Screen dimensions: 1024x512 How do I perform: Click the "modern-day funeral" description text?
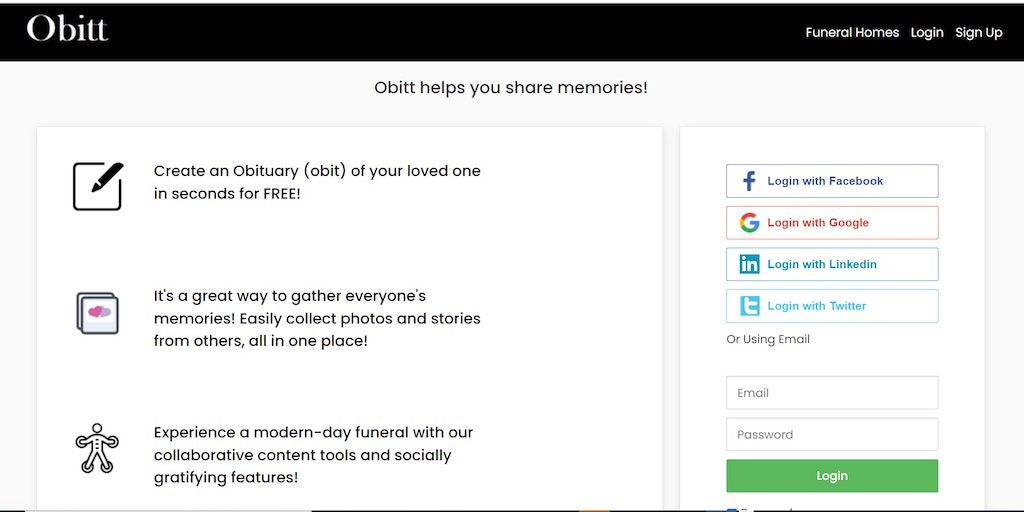click(x=313, y=455)
